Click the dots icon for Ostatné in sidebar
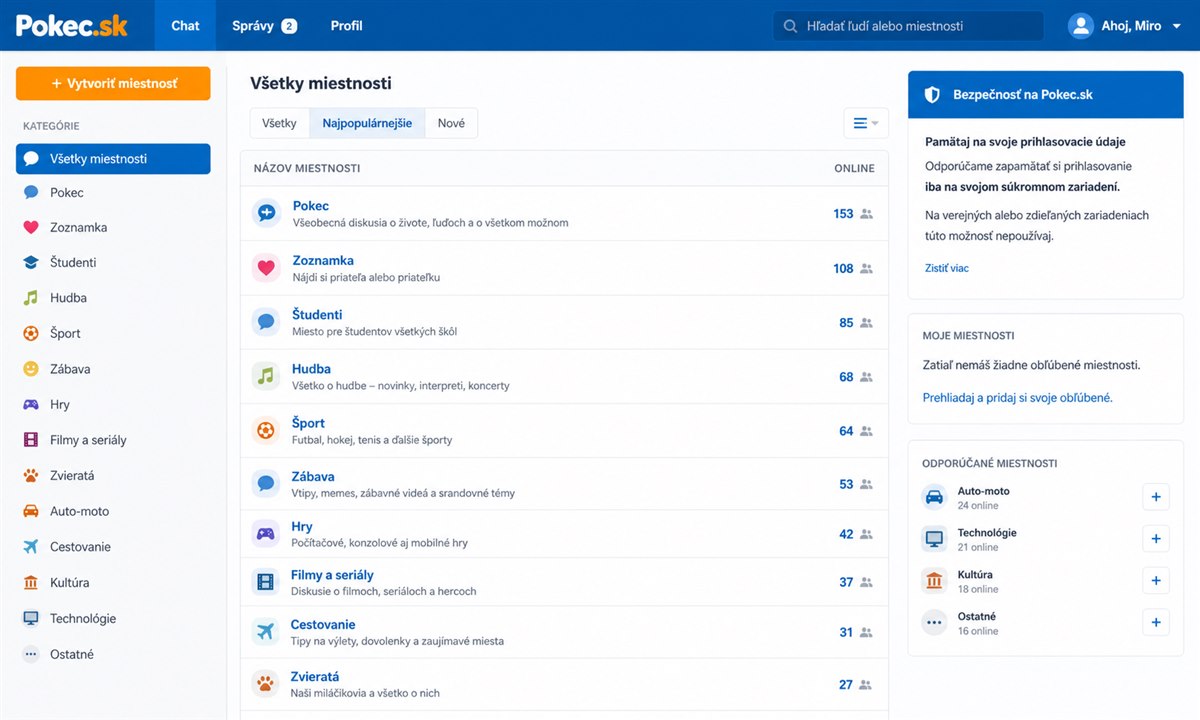Image resolution: width=1200 pixels, height=720 pixels. pyautogui.click(x=31, y=654)
